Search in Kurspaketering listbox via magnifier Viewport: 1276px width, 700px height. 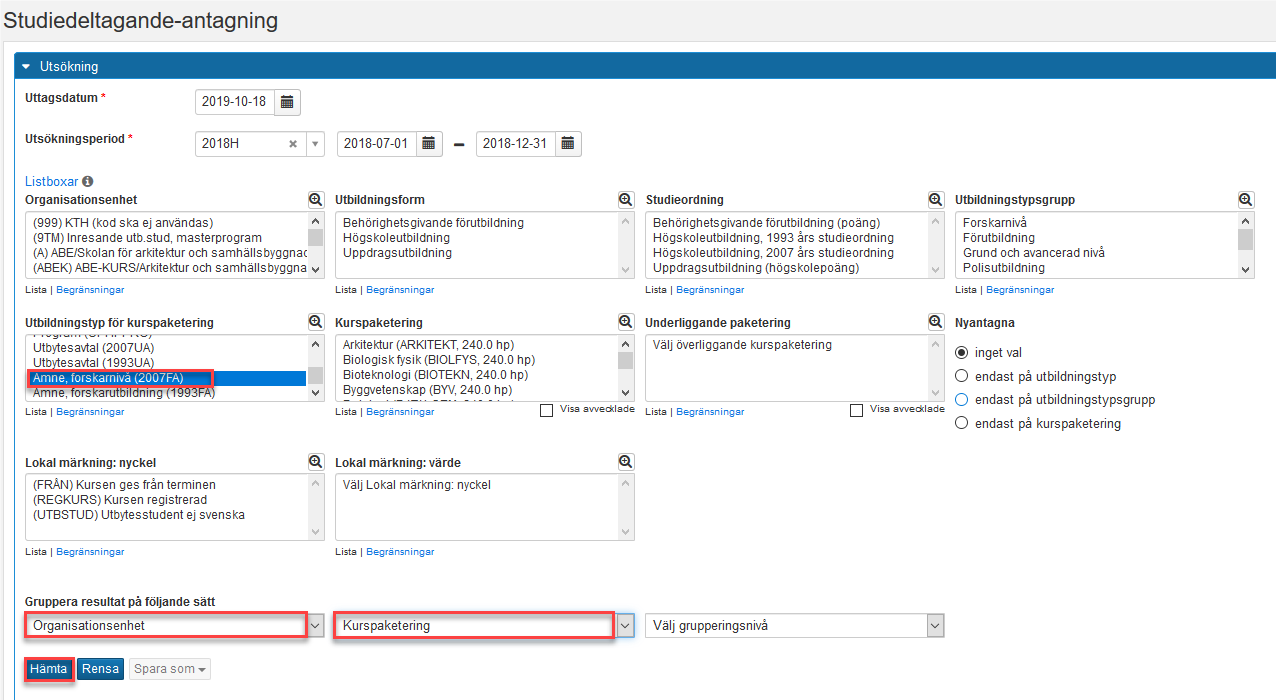click(626, 322)
